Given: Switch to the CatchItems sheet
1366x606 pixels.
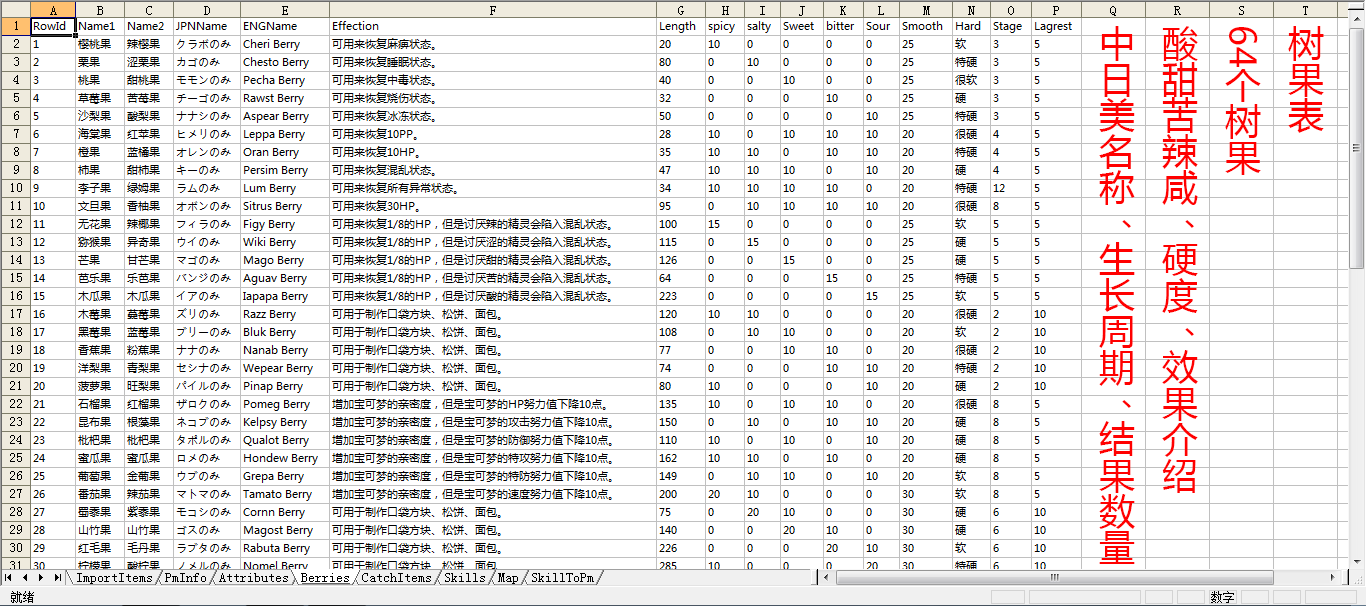Looking at the screenshot, I should tap(397, 578).
